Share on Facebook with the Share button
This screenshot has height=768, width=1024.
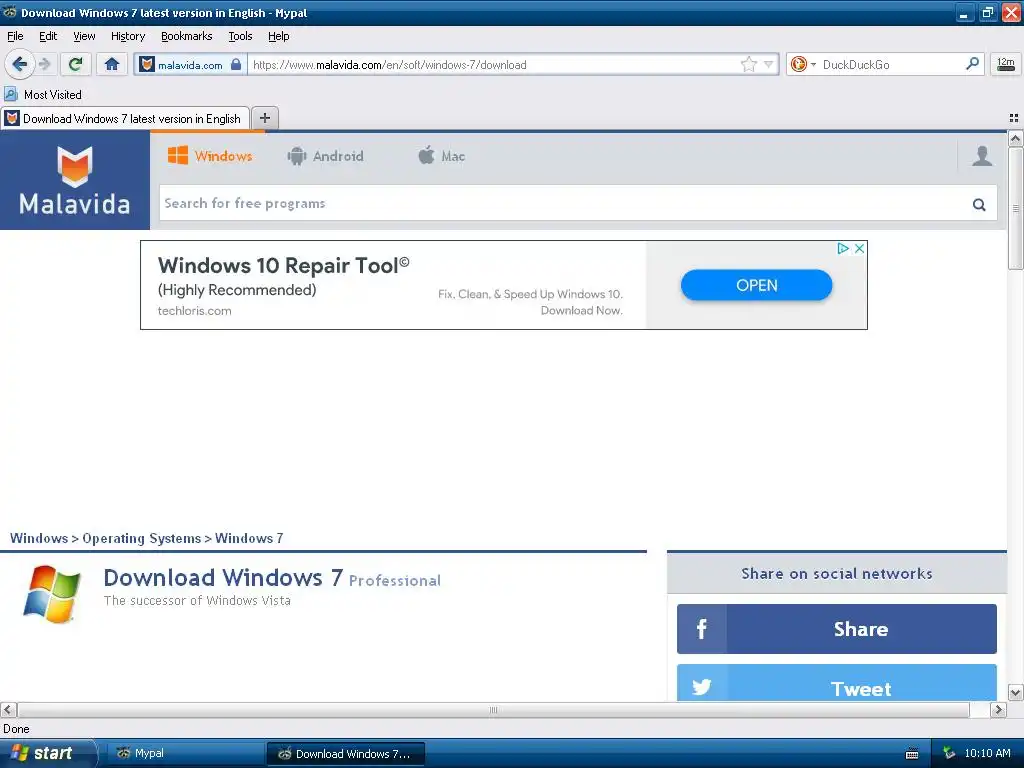(x=837, y=629)
